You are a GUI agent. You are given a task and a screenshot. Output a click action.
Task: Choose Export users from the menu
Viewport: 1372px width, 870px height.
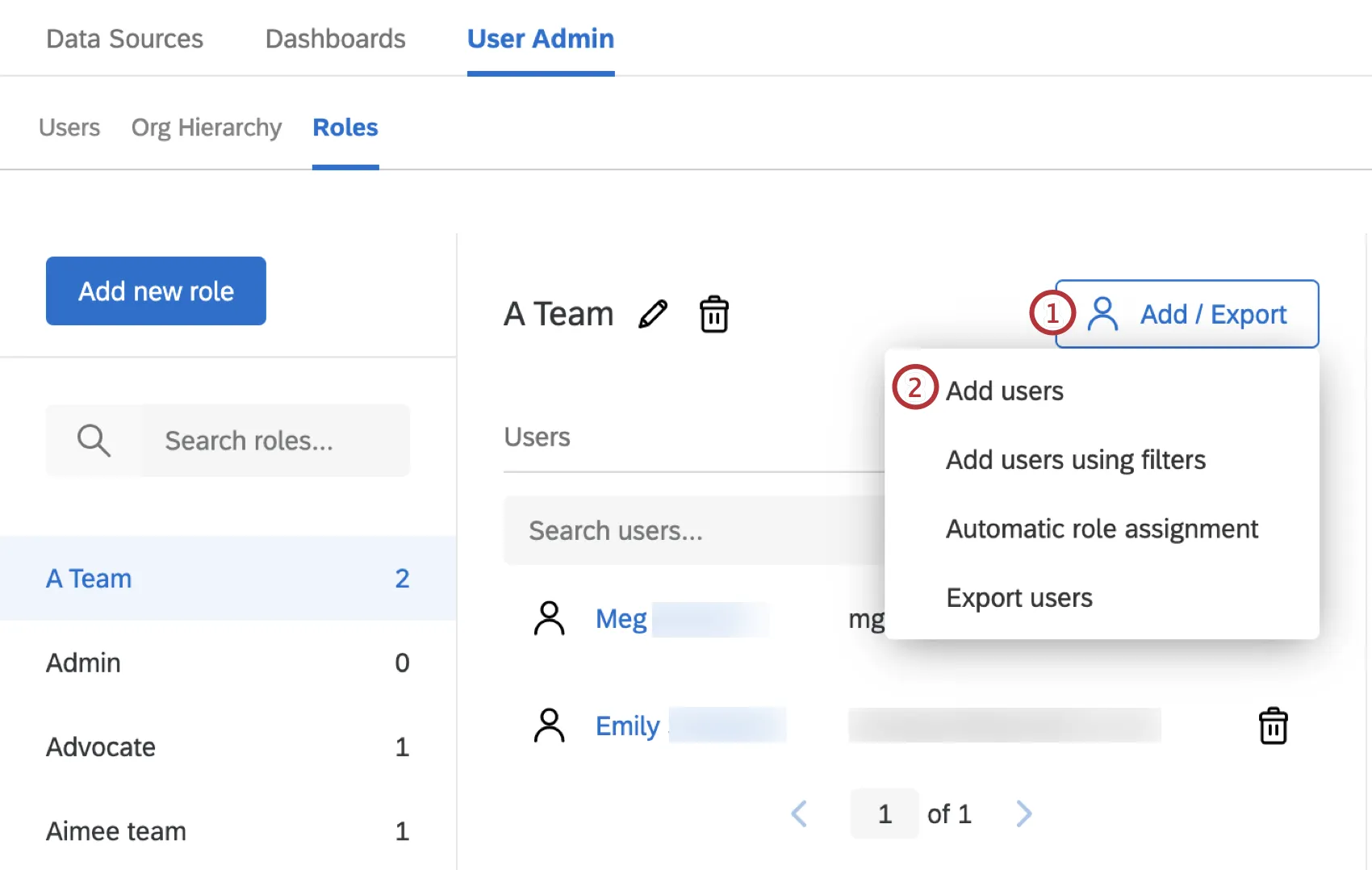[x=1019, y=598]
